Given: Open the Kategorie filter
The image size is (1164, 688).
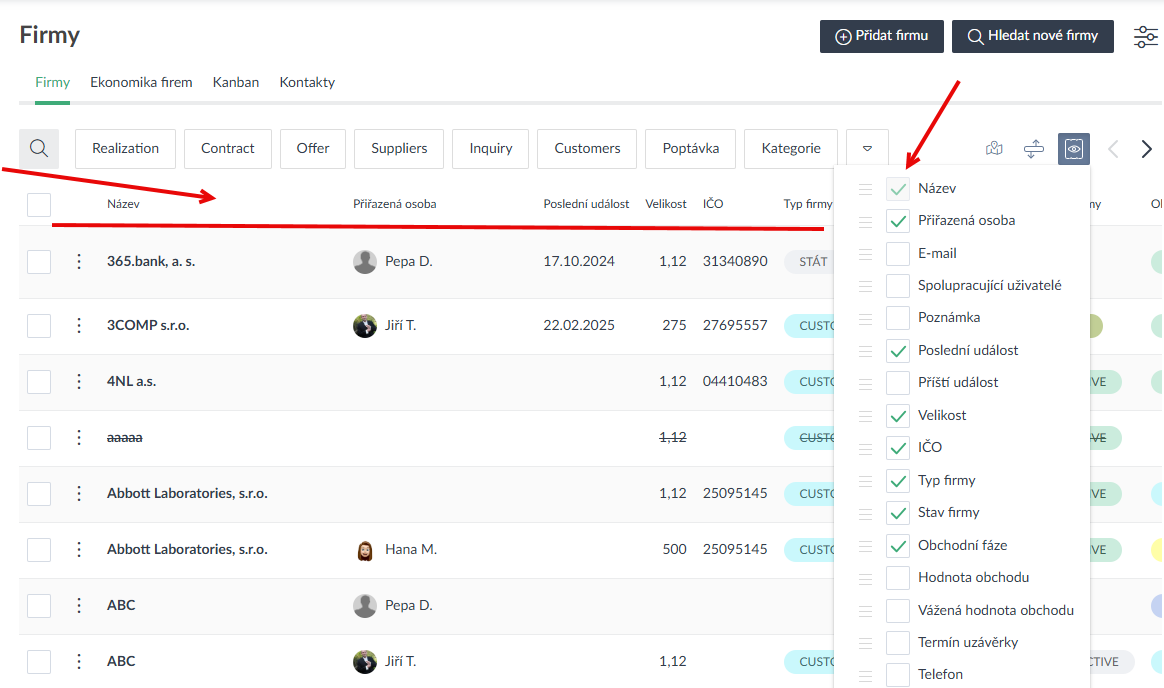Looking at the screenshot, I should tap(791, 149).
